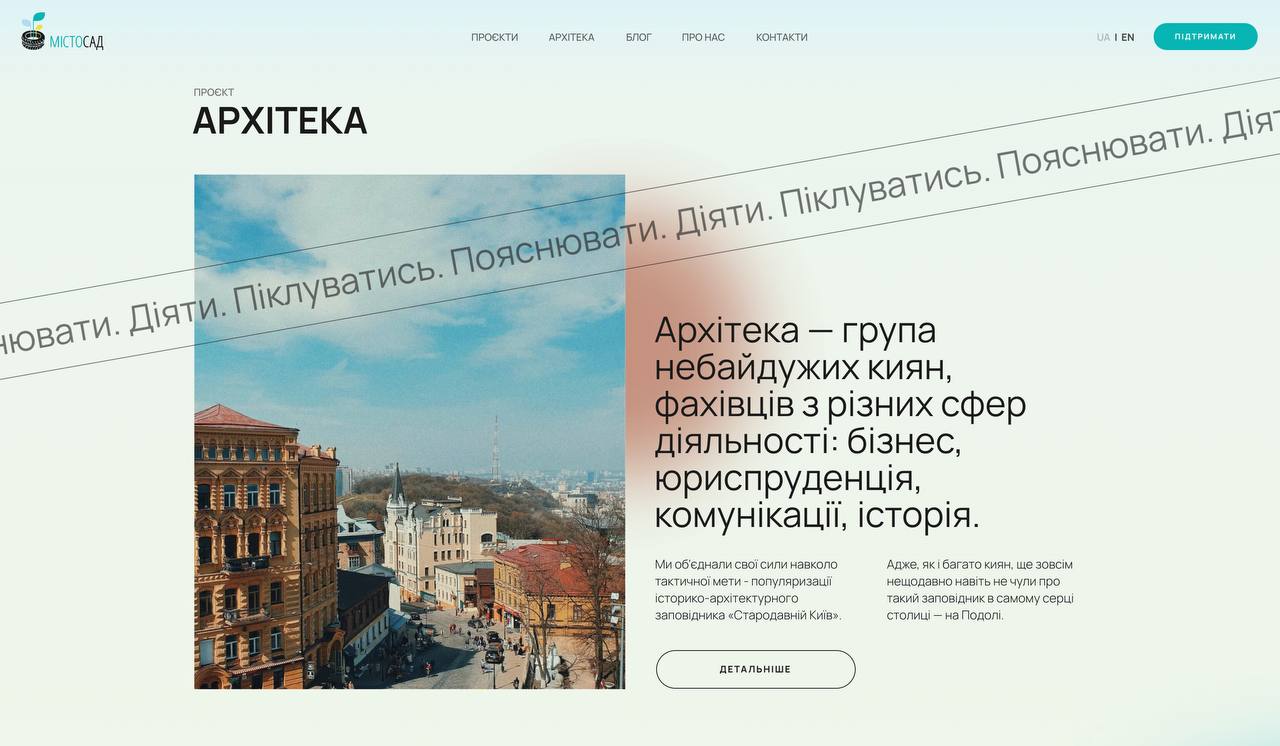Viewport: 1280px width, 746px height.
Task: Click the large АРХІТЕКА page heading
Action: point(280,121)
